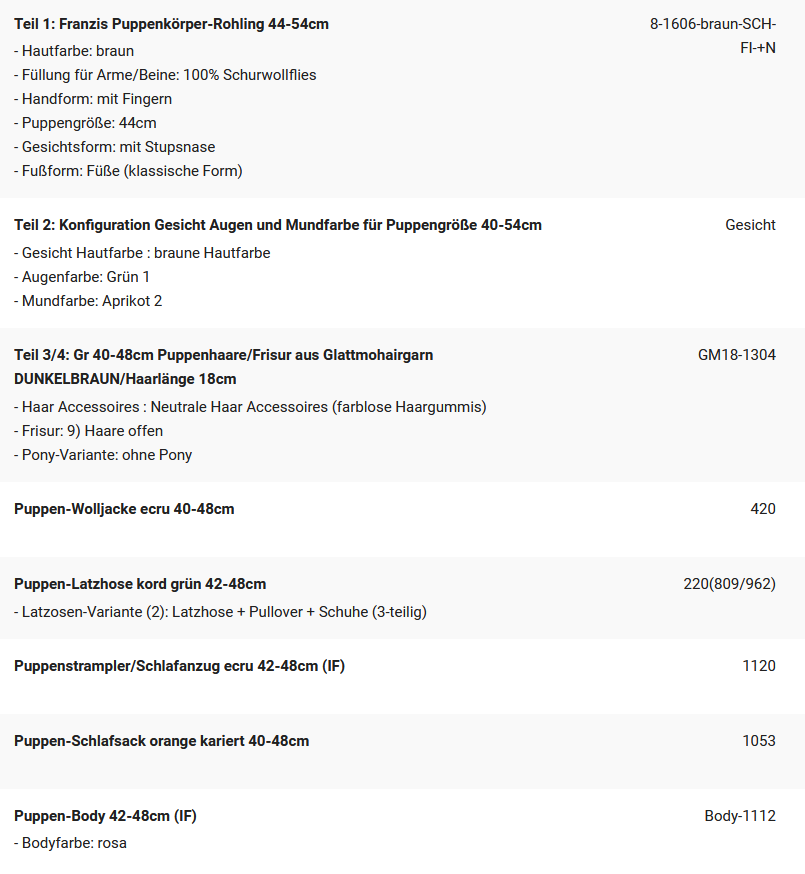The height and width of the screenshot is (874, 805).
Task: Click Frisur: 9) Haare offen line
Action: click(88, 431)
